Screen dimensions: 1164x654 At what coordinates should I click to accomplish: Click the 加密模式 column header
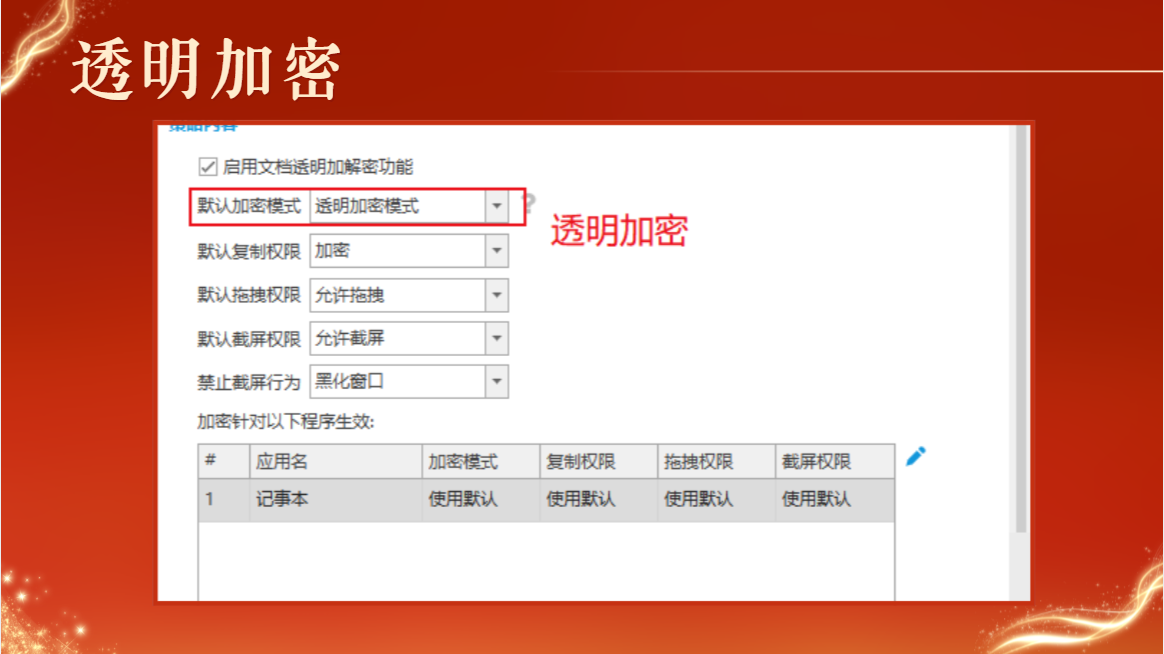coord(481,461)
